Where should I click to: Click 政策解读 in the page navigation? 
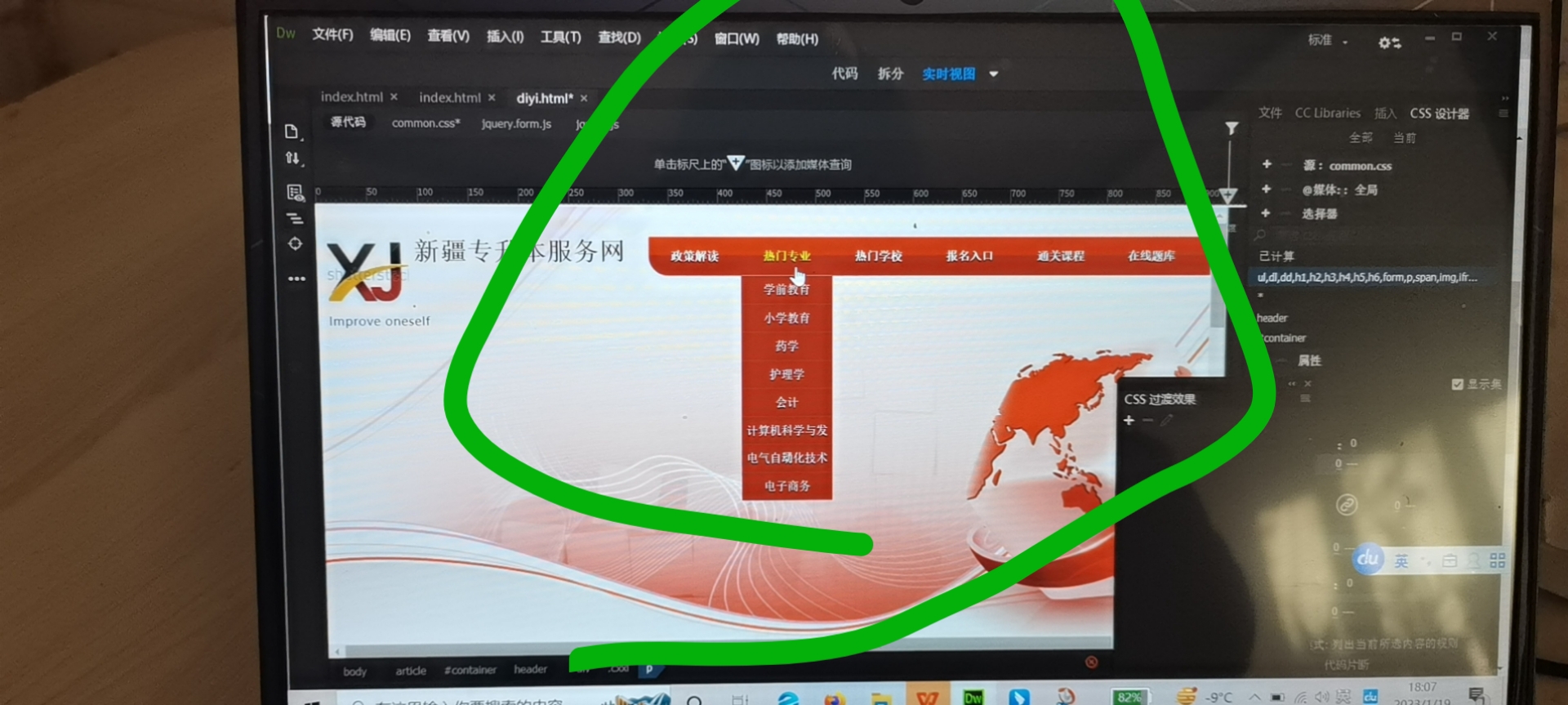(695, 257)
